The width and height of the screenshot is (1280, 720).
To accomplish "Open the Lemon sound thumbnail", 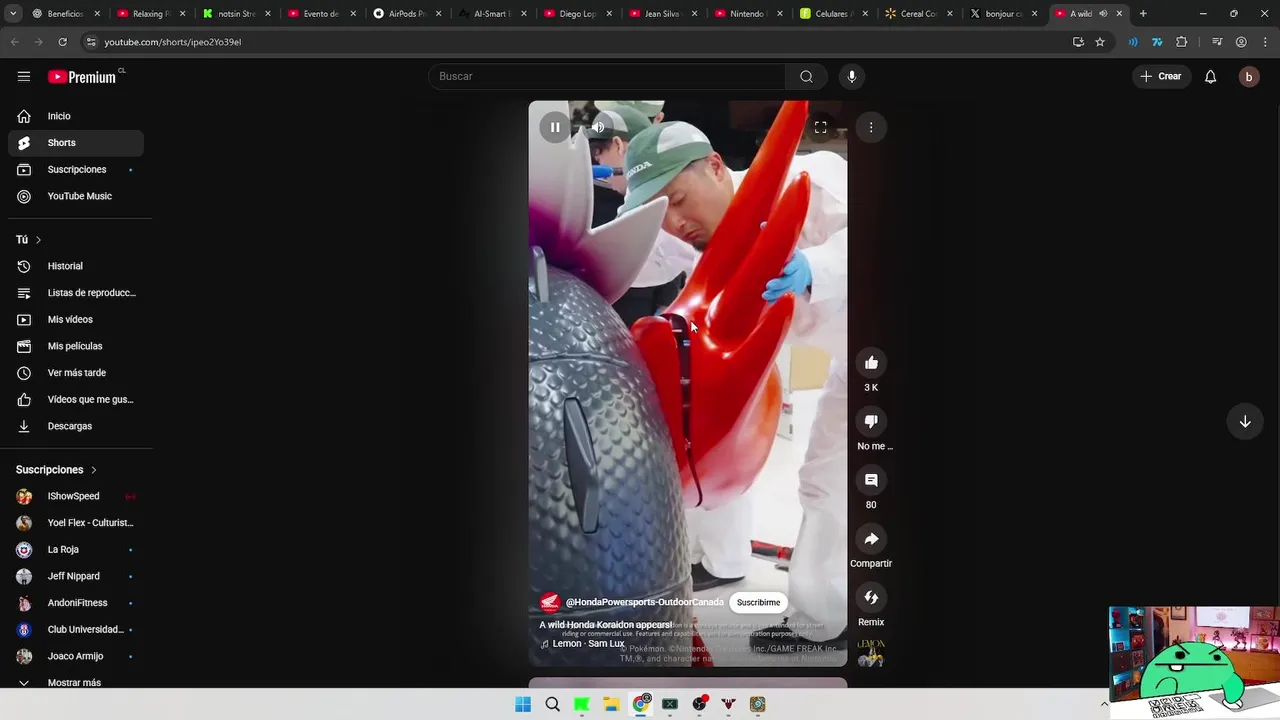I will coord(871,653).
